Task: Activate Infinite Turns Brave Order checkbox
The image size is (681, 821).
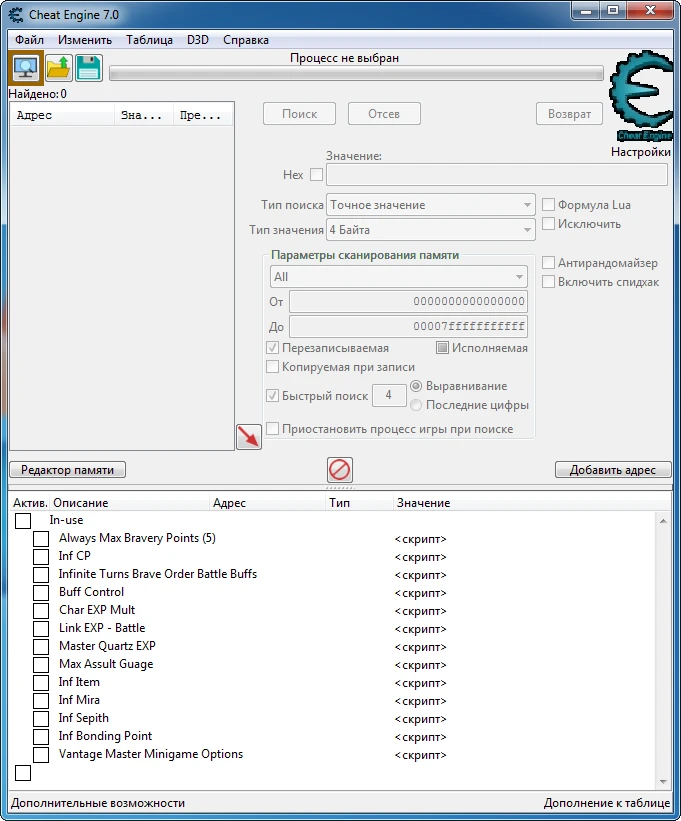Action: 41,574
